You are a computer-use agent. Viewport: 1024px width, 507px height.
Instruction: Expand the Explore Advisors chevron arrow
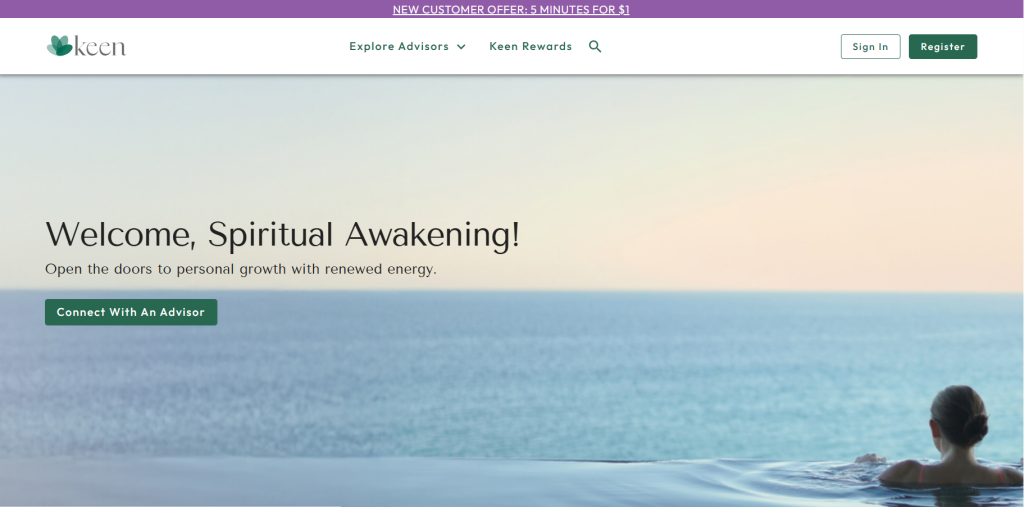pos(461,47)
